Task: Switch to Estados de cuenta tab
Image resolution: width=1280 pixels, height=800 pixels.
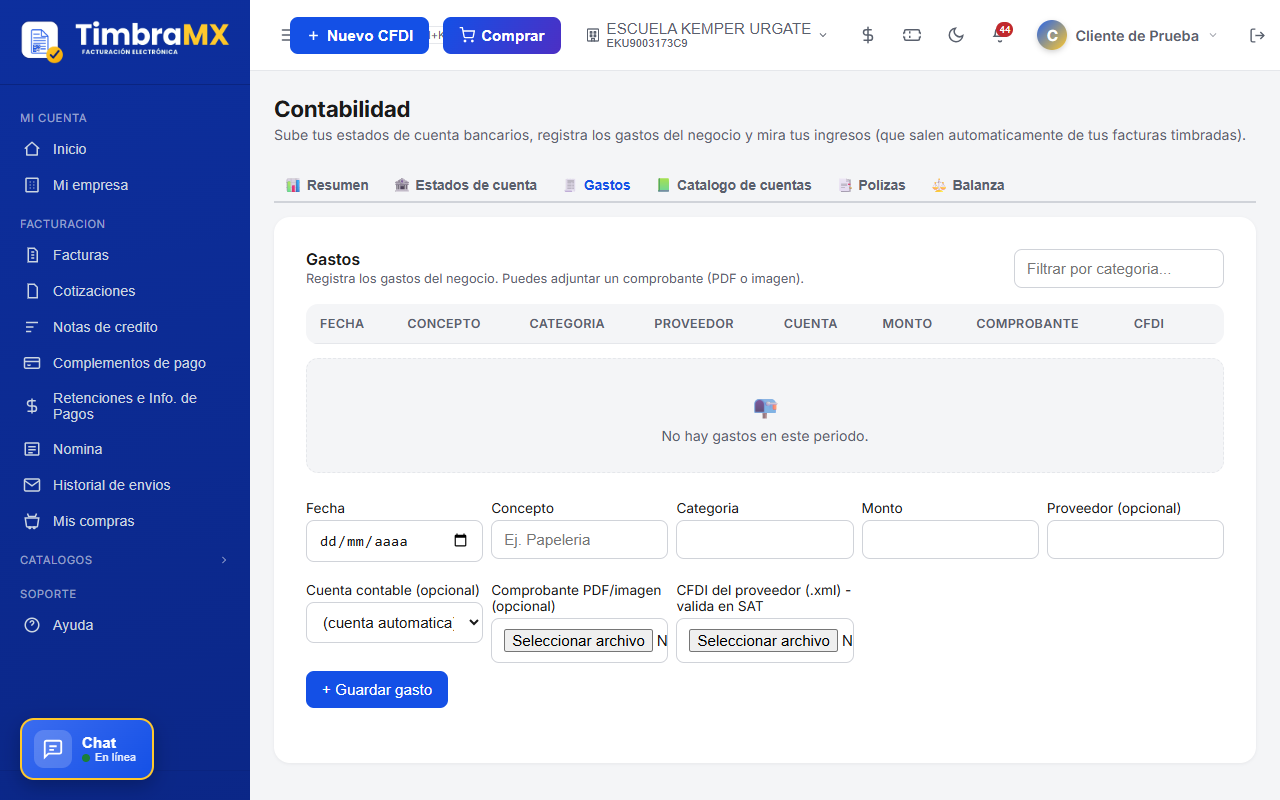Action: 465,185
